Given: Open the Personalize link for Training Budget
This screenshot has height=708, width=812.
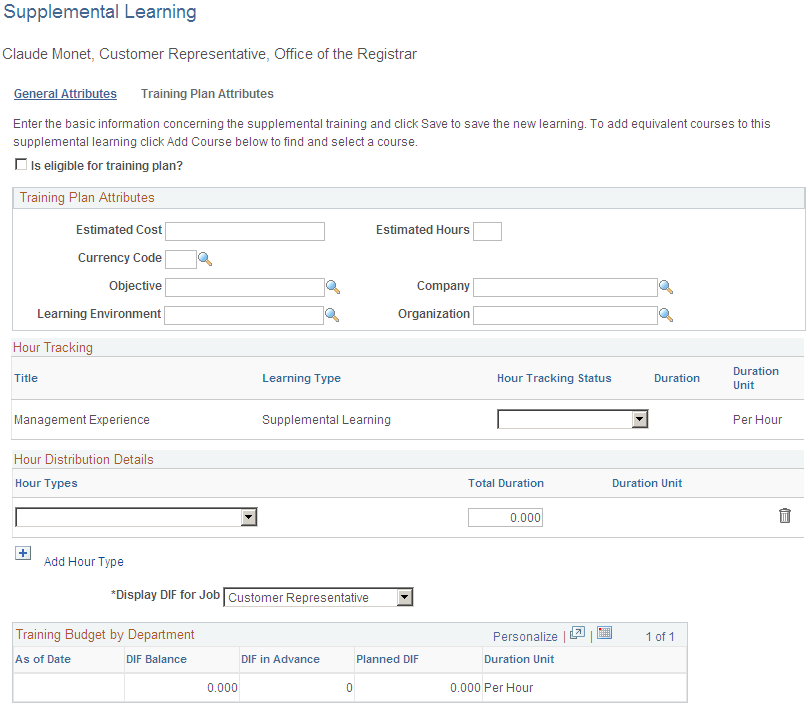Looking at the screenshot, I should coord(525,636).
